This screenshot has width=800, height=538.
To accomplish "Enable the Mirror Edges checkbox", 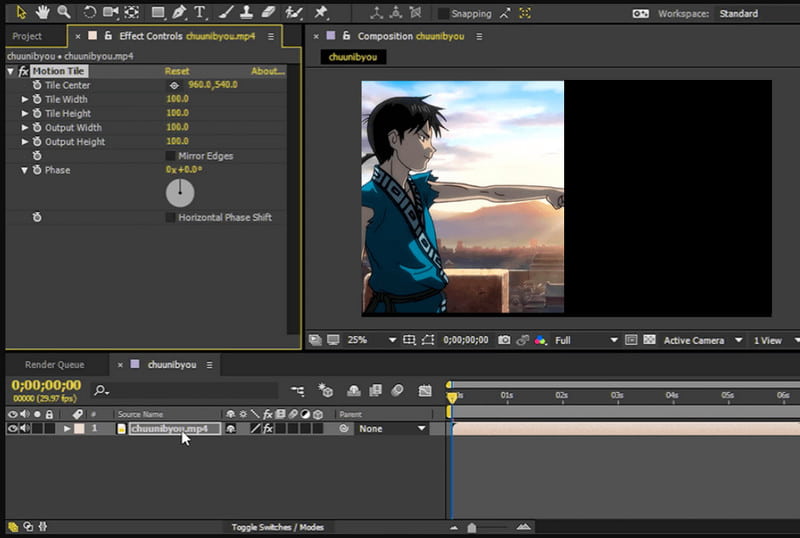I will (170, 156).
